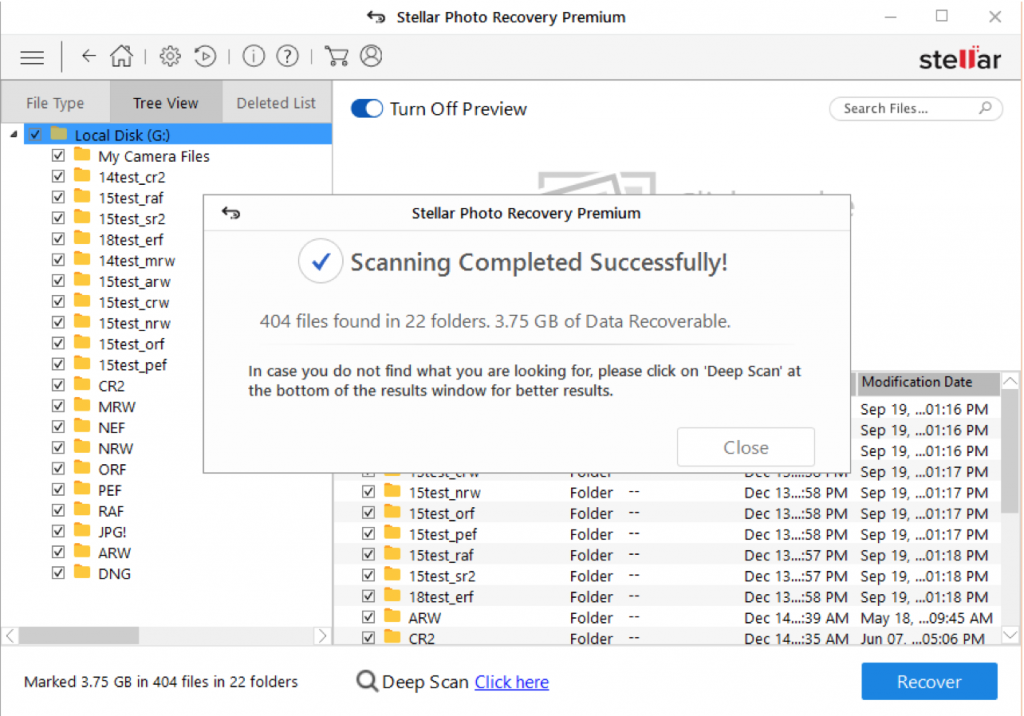Open the settings gear icon
The width and height of the screenshot is (1024, 716).
click(x=170, y=56)
